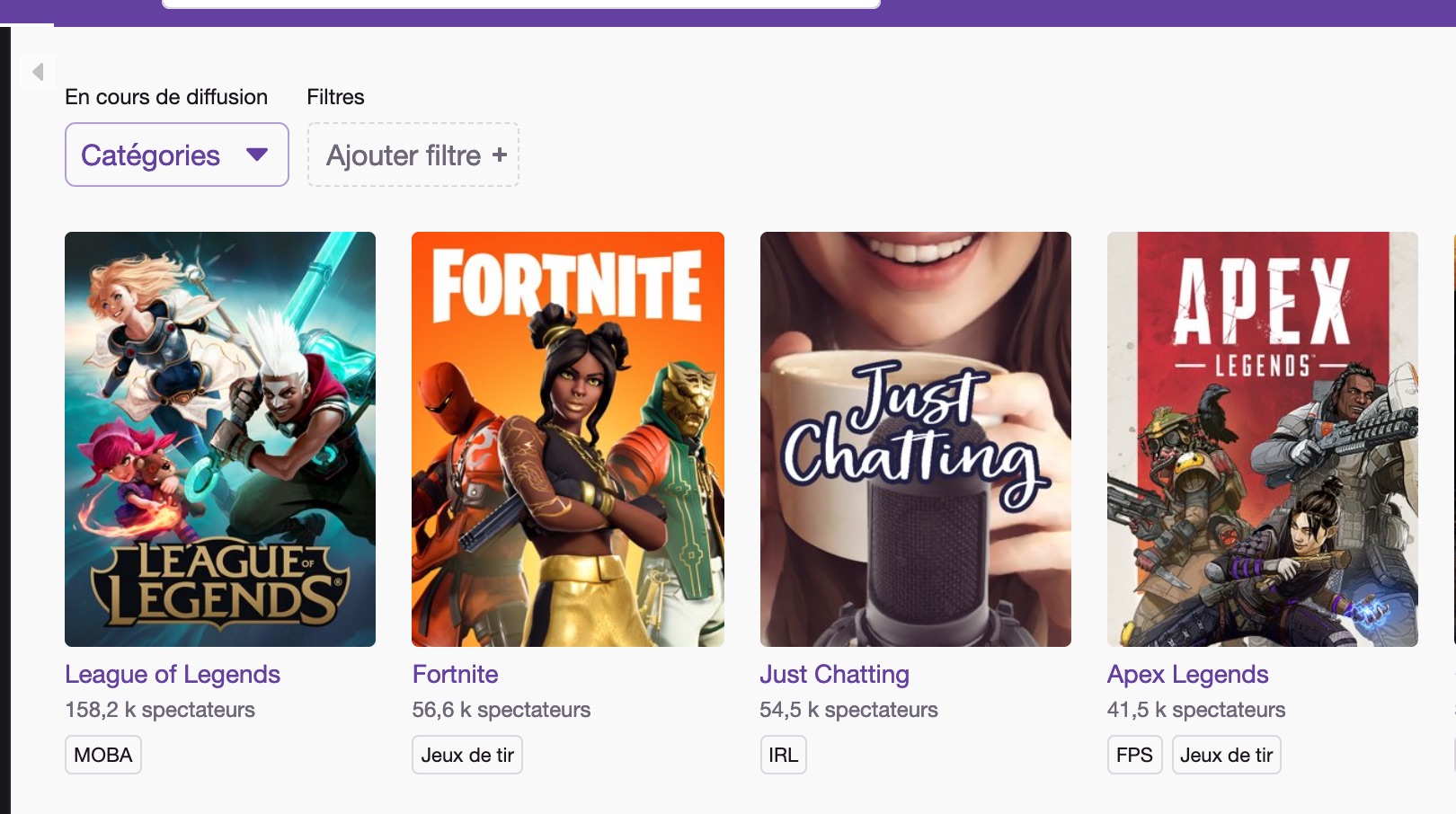
Task: Select the MOBA tag
Action: 103,755
